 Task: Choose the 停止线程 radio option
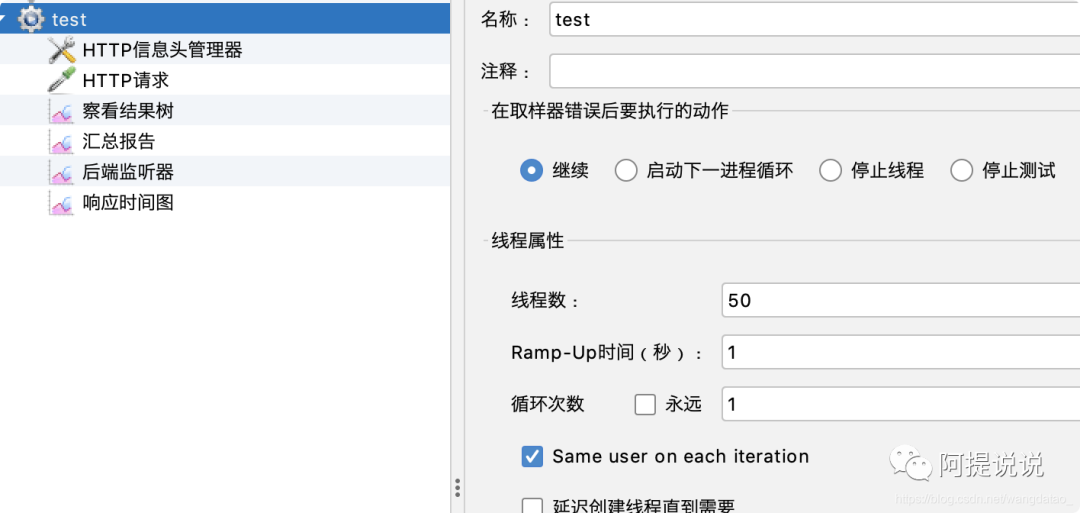(x=830, y=170)
